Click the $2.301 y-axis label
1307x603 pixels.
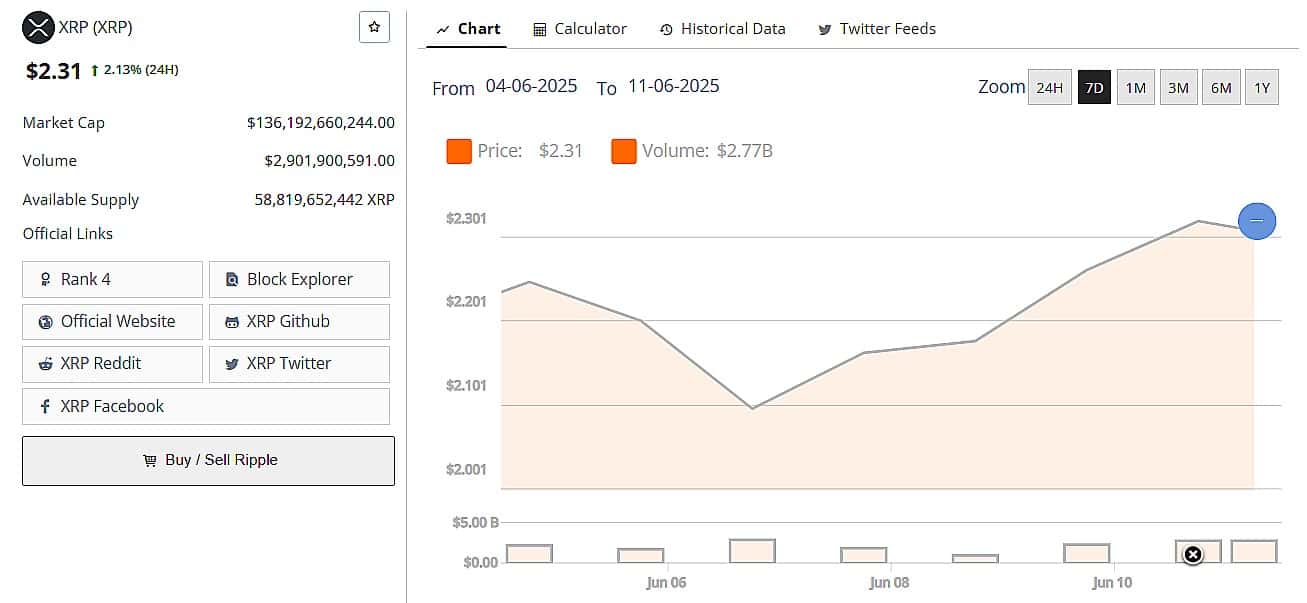[466, 218]
